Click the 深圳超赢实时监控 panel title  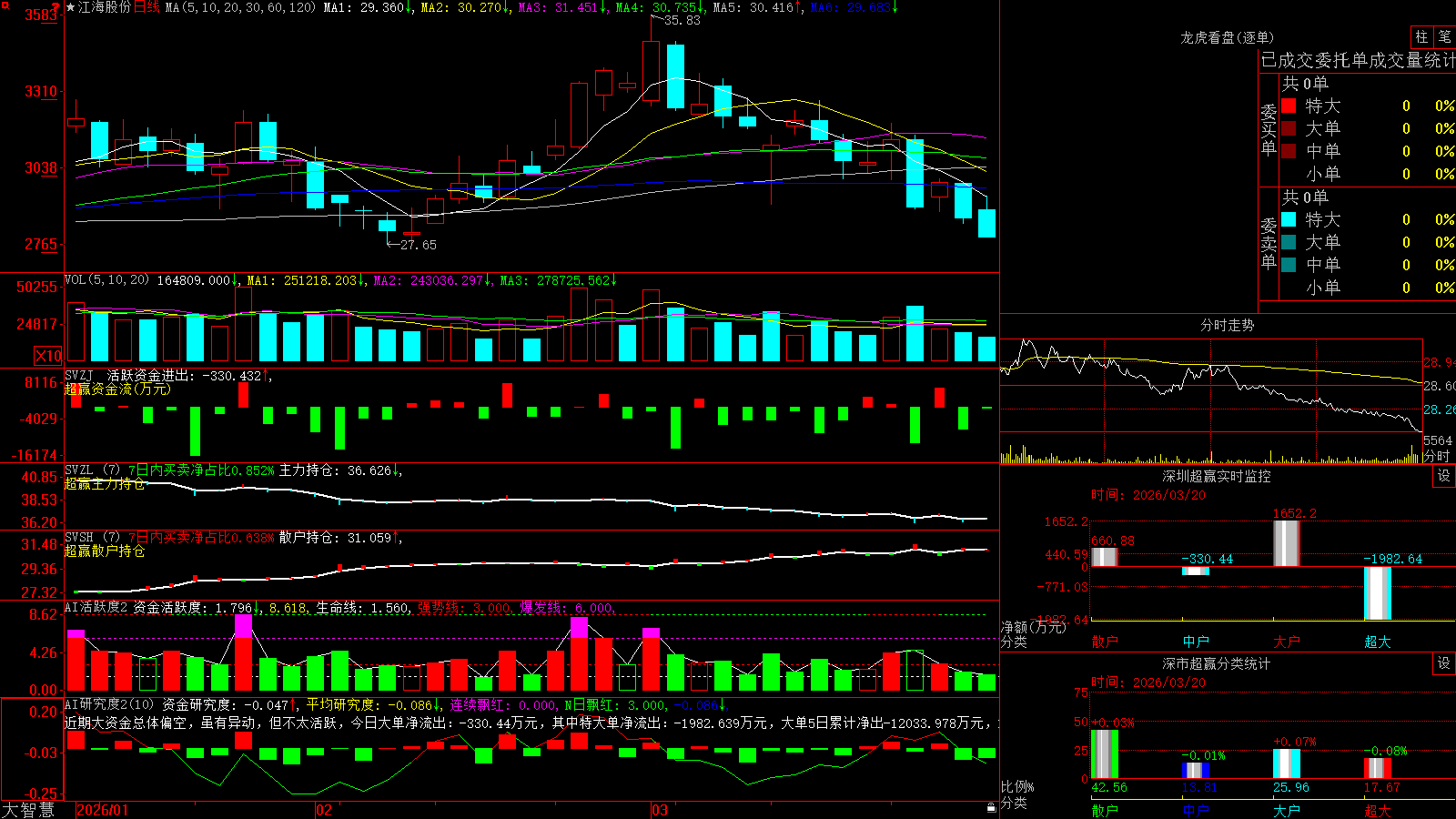(1216, 477)
